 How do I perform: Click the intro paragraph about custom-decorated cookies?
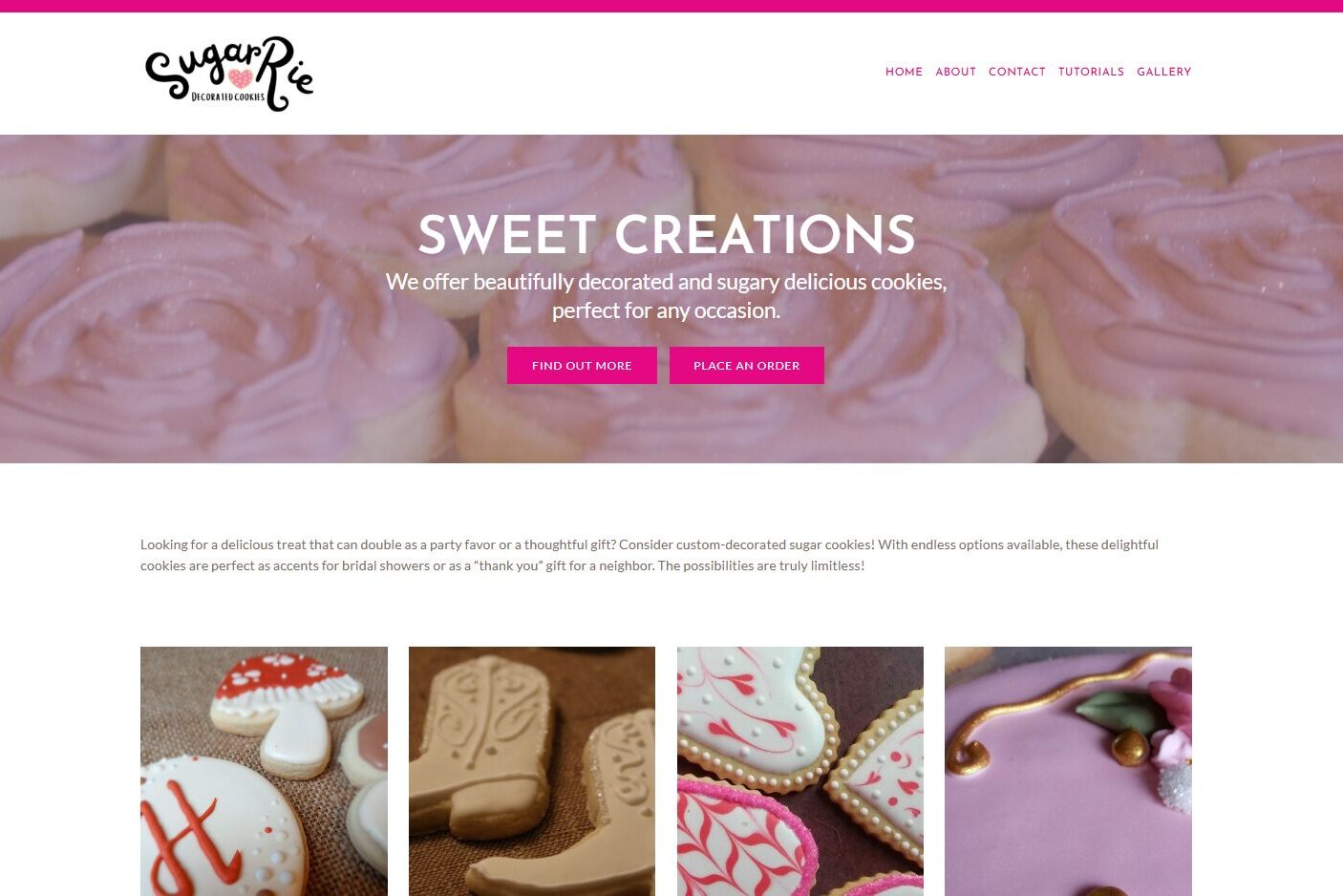coord(650,555)
